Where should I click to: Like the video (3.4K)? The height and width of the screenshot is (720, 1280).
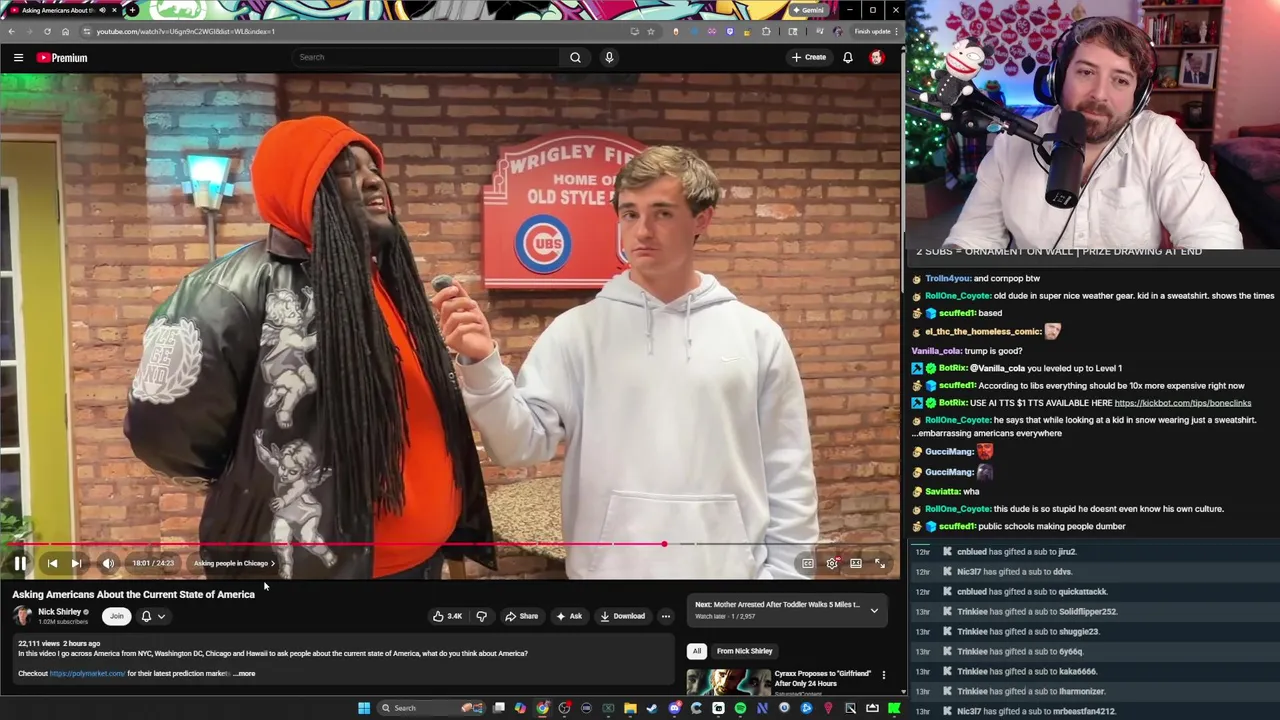click(x=447, y=616)
